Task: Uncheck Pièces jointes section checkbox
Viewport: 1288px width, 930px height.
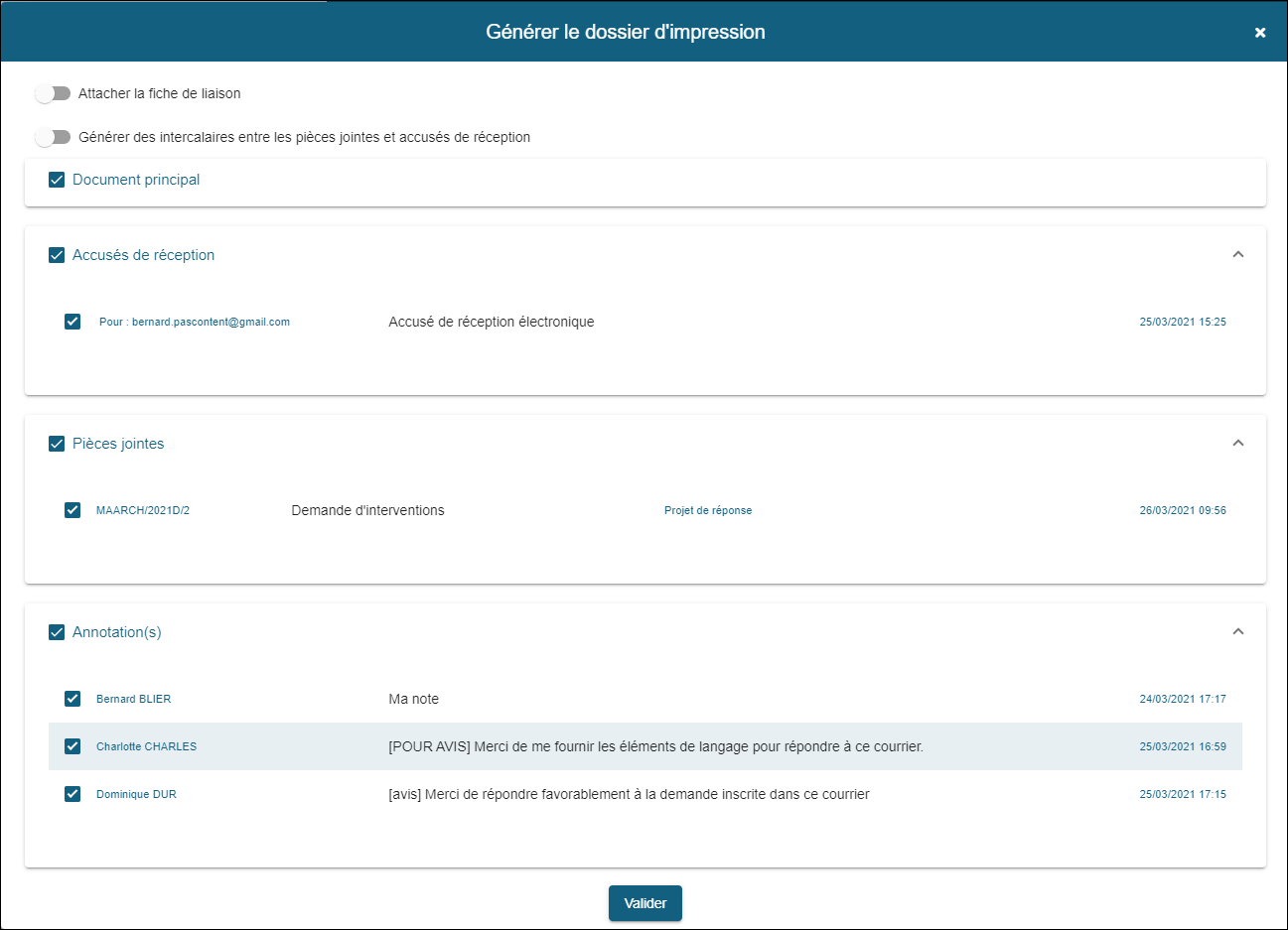Action: coord(57,444)
